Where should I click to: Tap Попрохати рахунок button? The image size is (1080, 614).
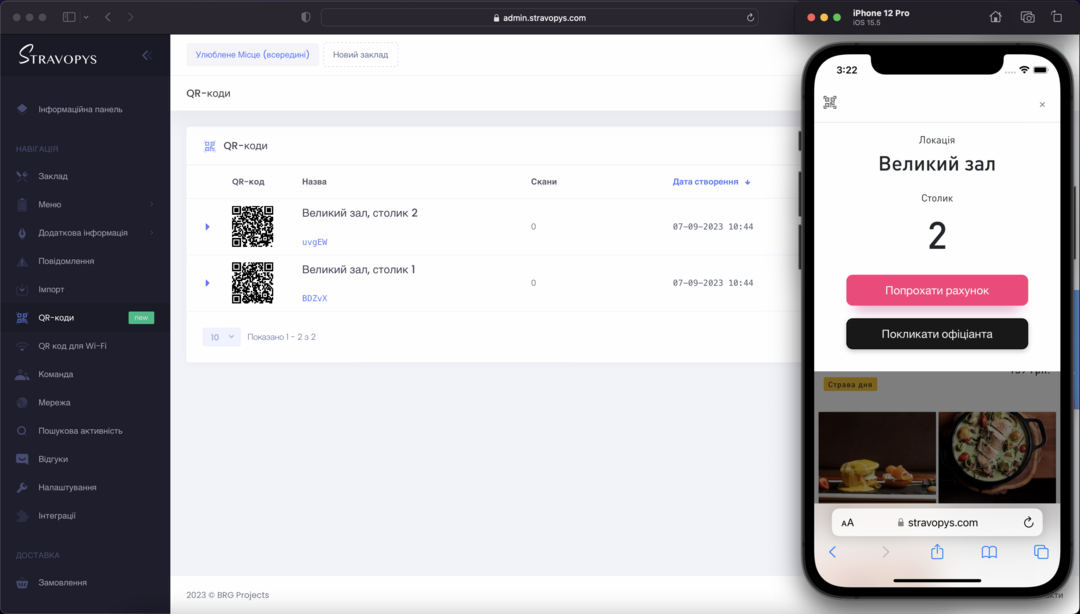[x=937, y=290]
